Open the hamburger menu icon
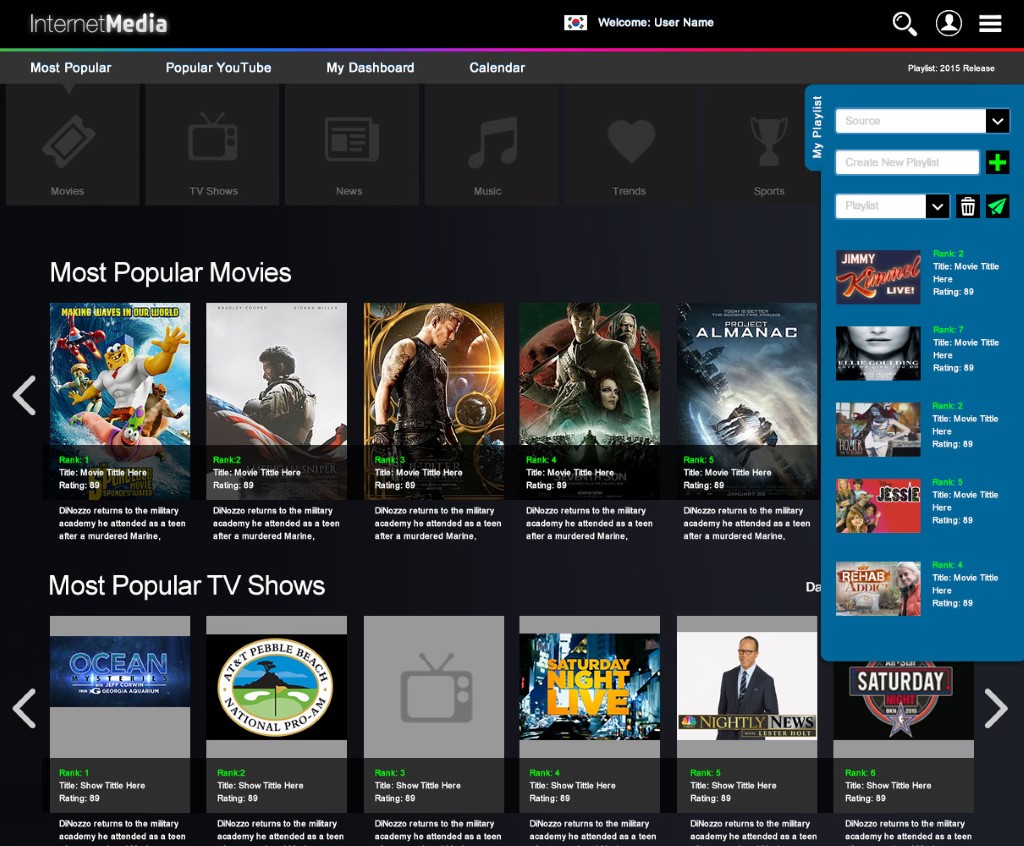This screenshot has height=846, width=1024. pos(990,24)
